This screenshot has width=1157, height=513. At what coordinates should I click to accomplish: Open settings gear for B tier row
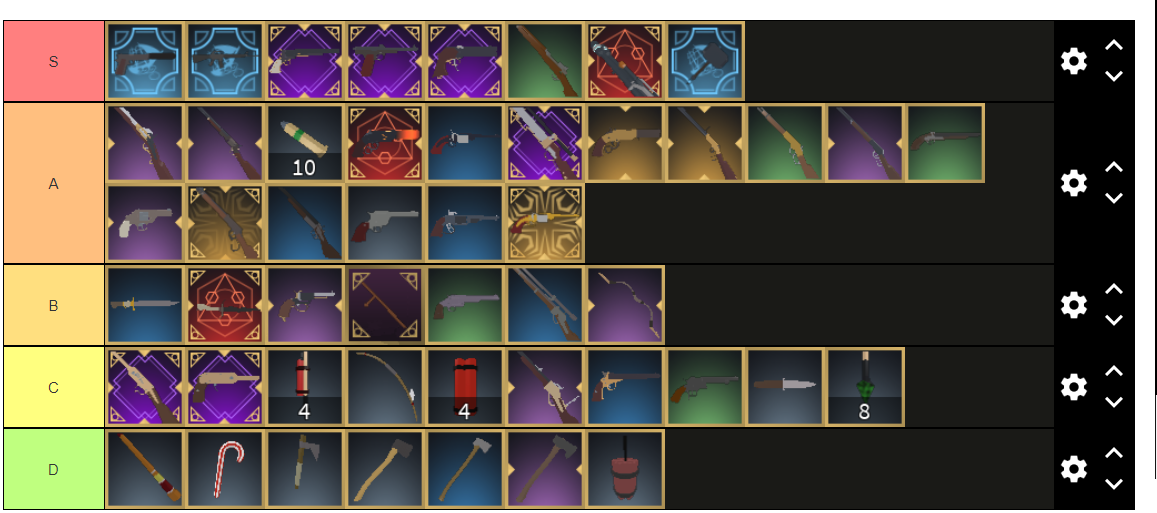[x=1074, y=305]
